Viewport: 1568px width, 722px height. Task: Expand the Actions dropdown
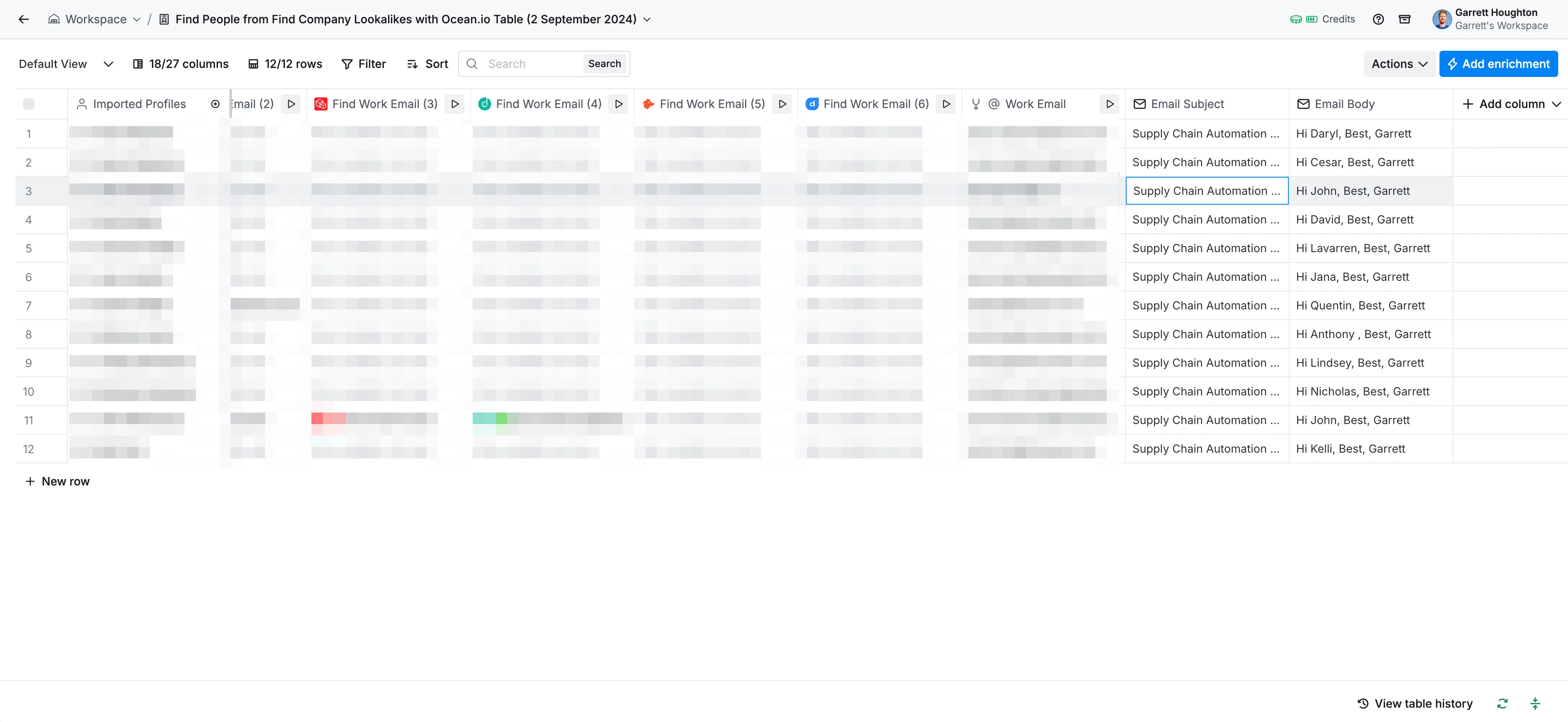[1399, 64]
